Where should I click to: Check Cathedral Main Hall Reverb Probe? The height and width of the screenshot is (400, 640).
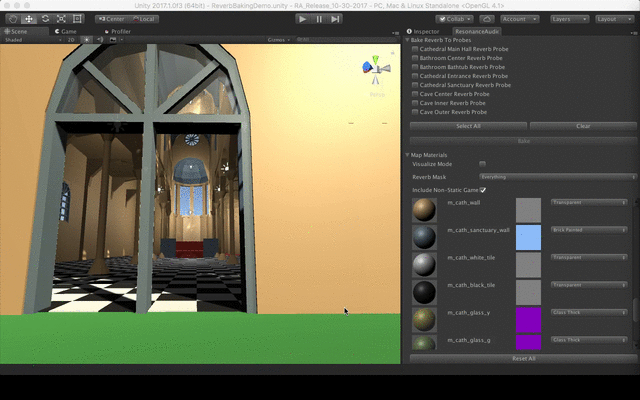coord(415,49)
